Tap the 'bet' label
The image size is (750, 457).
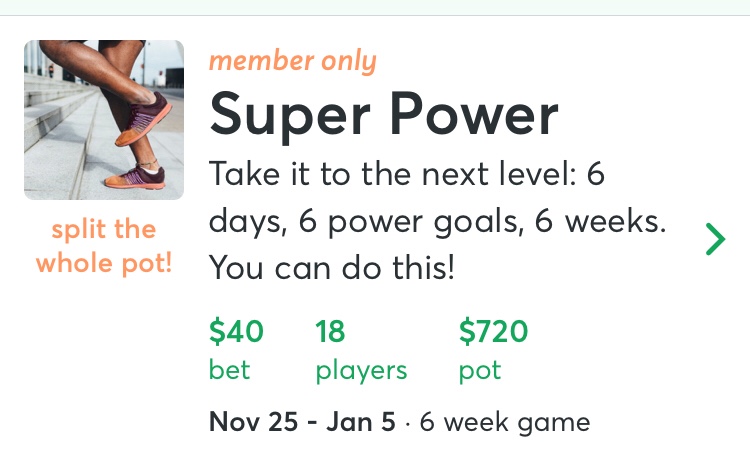tap(229, 370)
